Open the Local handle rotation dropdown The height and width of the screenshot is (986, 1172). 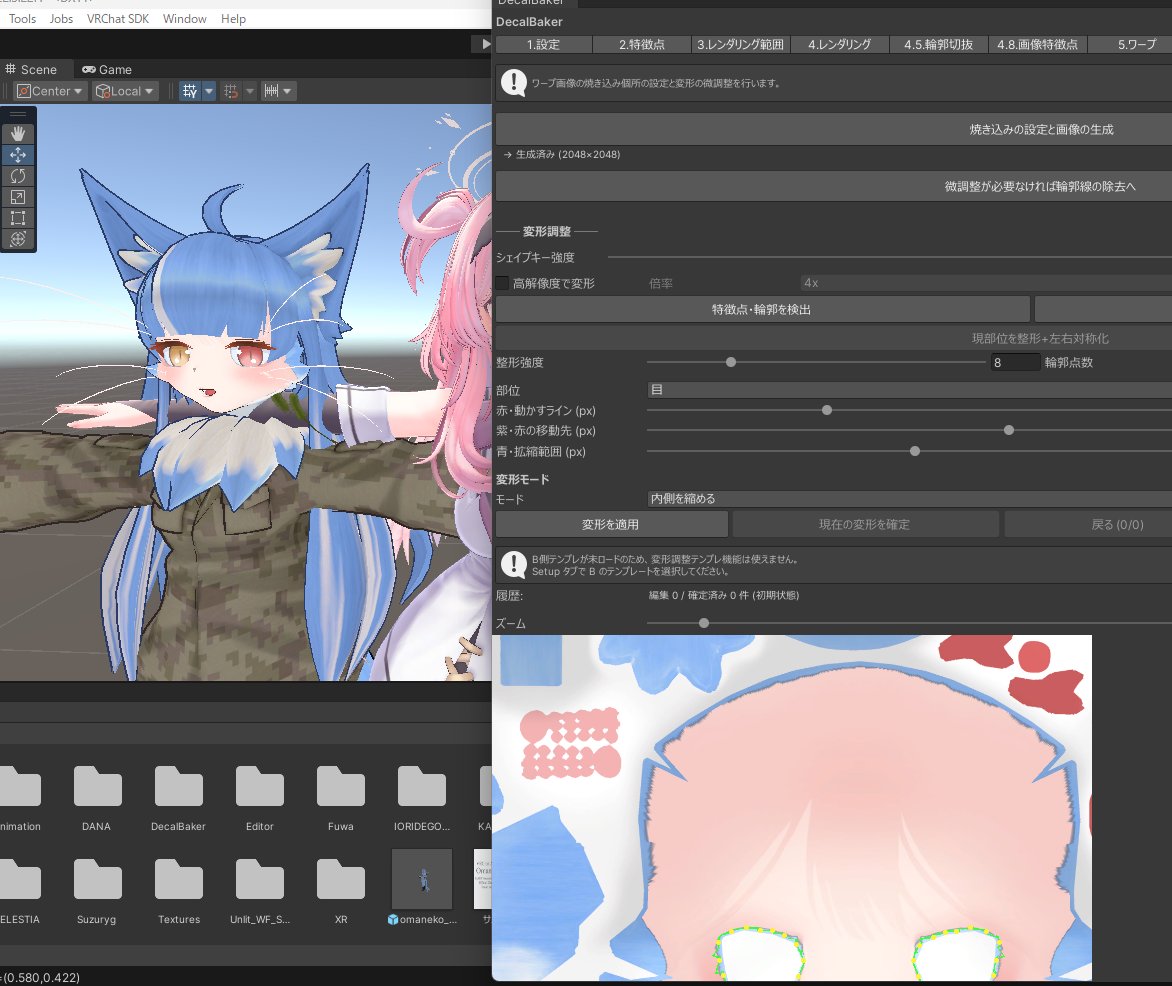(x=125, y=91)
